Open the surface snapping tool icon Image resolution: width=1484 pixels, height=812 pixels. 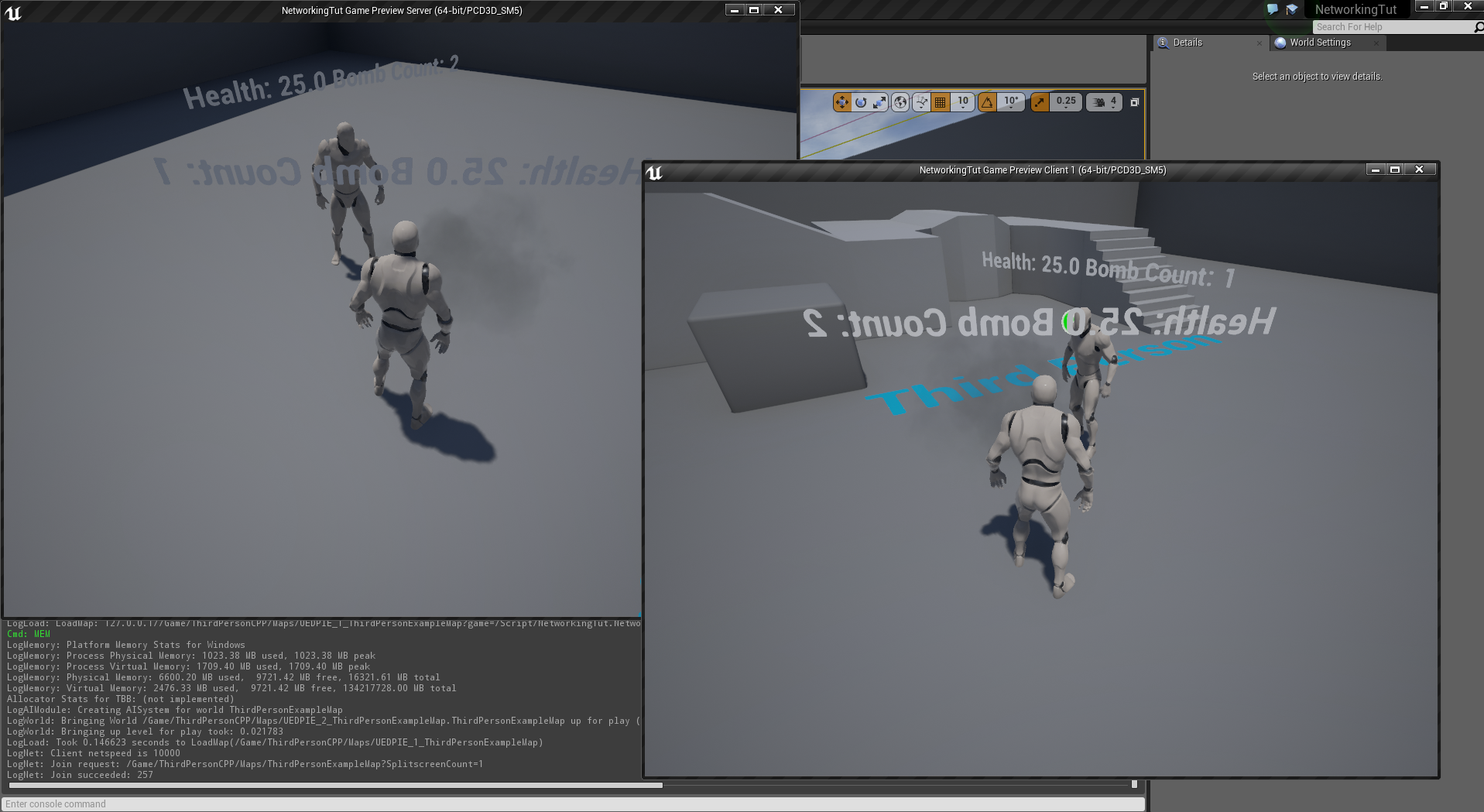tap(920, 102)
